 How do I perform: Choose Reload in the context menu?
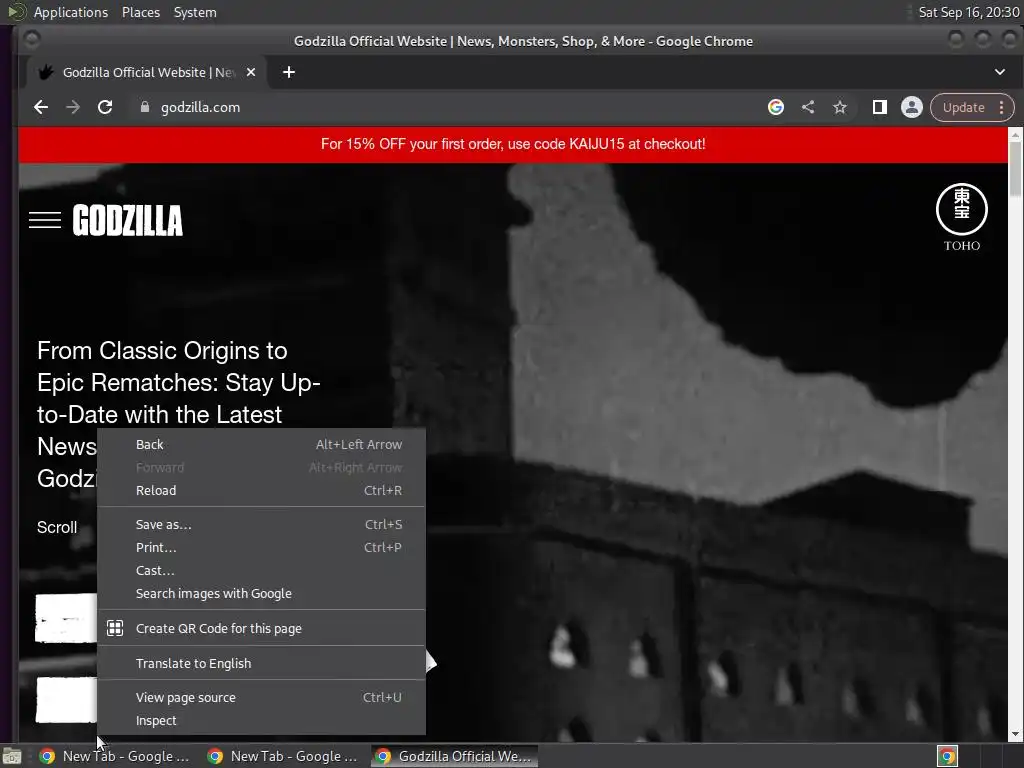coord(261,490)
